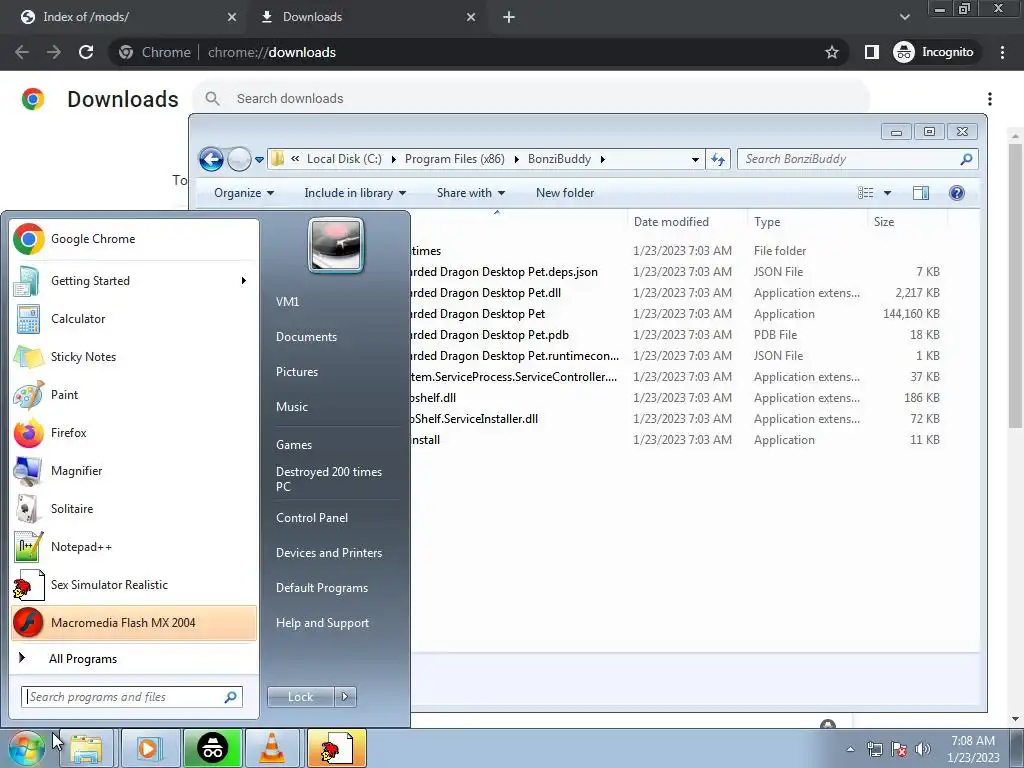
Task: Switch to Incognito Chrome taskbar icon
Action: 212,748
